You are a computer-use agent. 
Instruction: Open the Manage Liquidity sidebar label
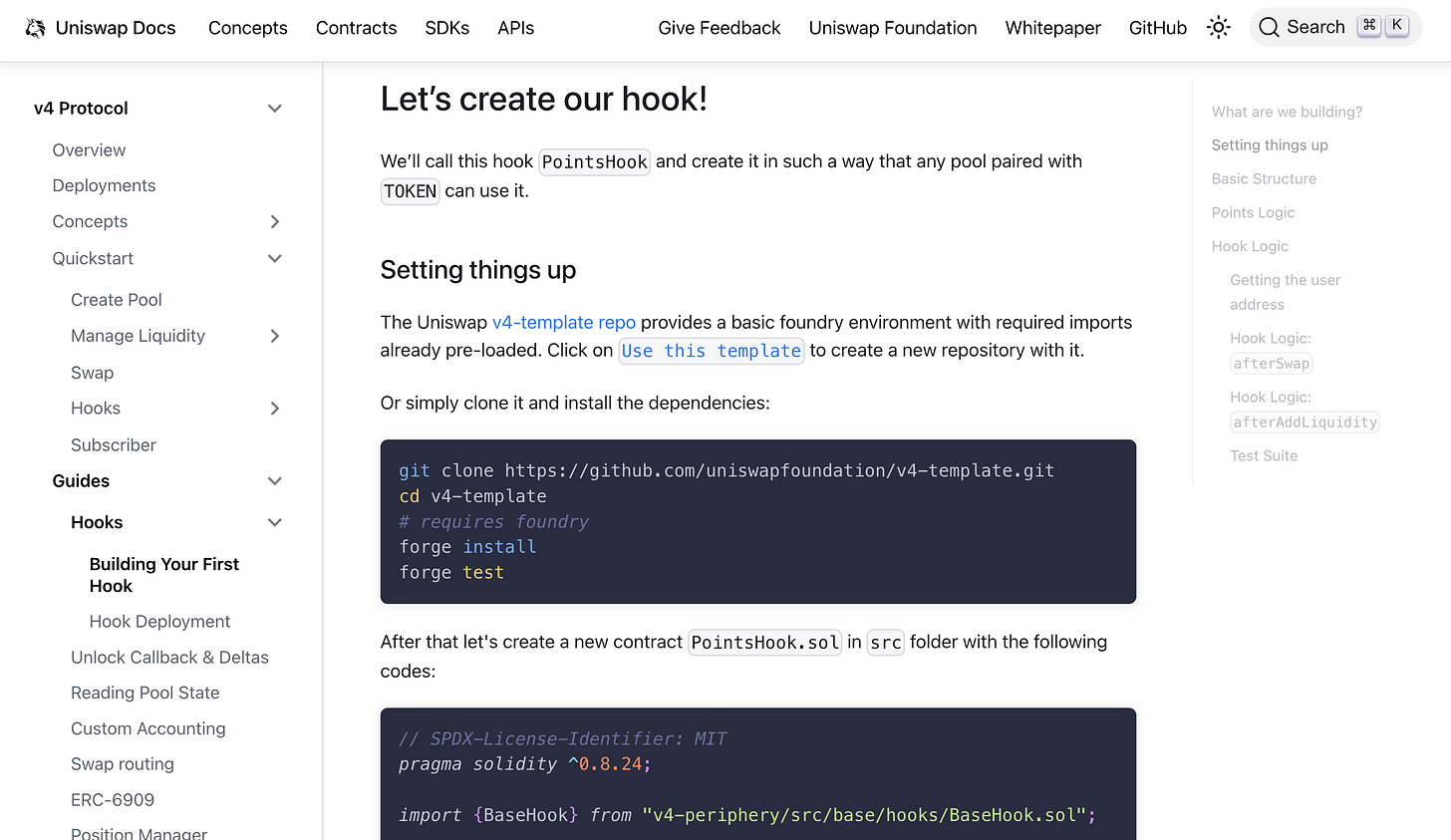(138, 337)
